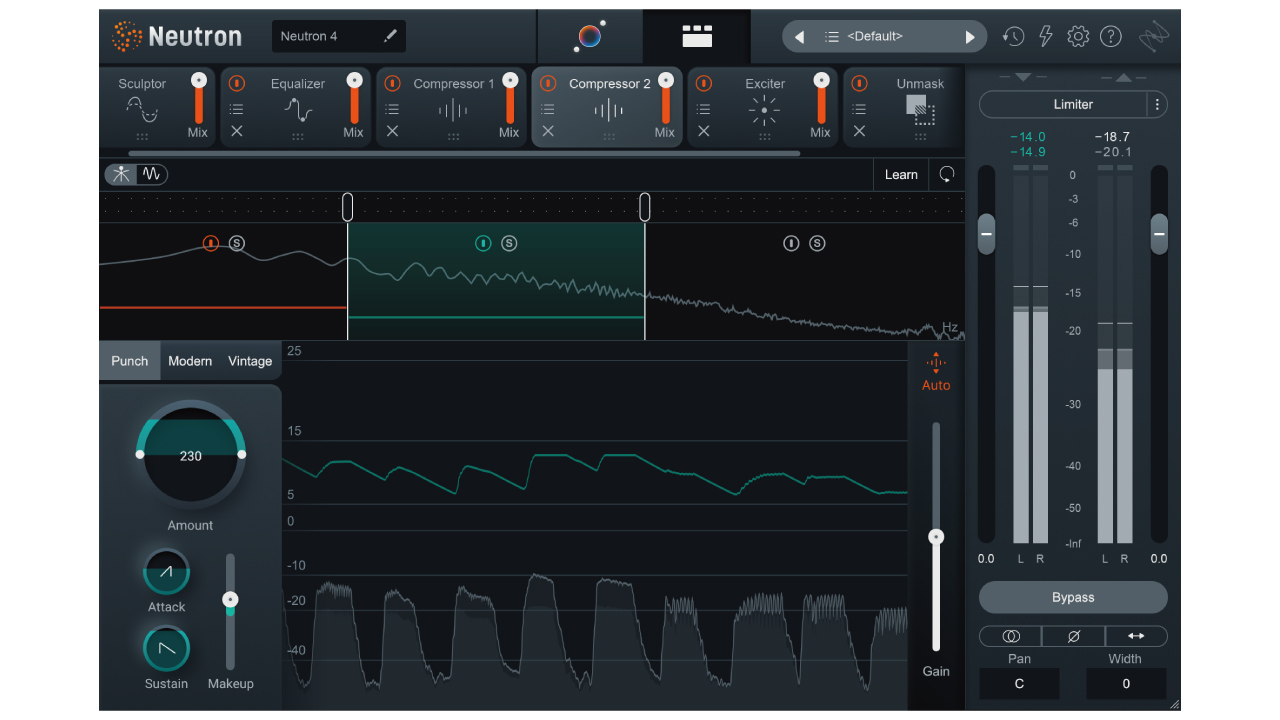Go to the previous preset arrow
Screen dimensions: 1280x720
(799, 37)
